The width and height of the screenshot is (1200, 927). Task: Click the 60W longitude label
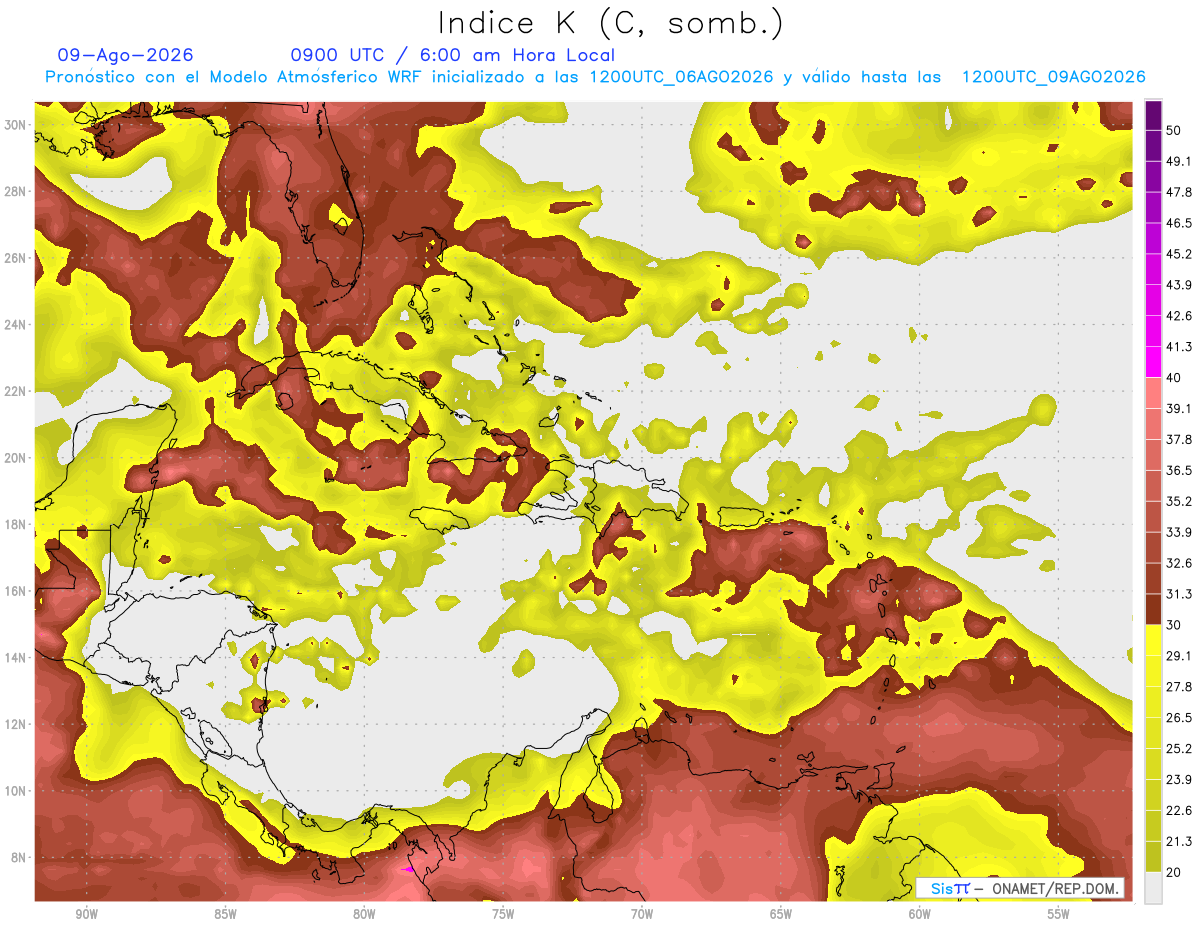pyautogui.click(x=920, y=914)
